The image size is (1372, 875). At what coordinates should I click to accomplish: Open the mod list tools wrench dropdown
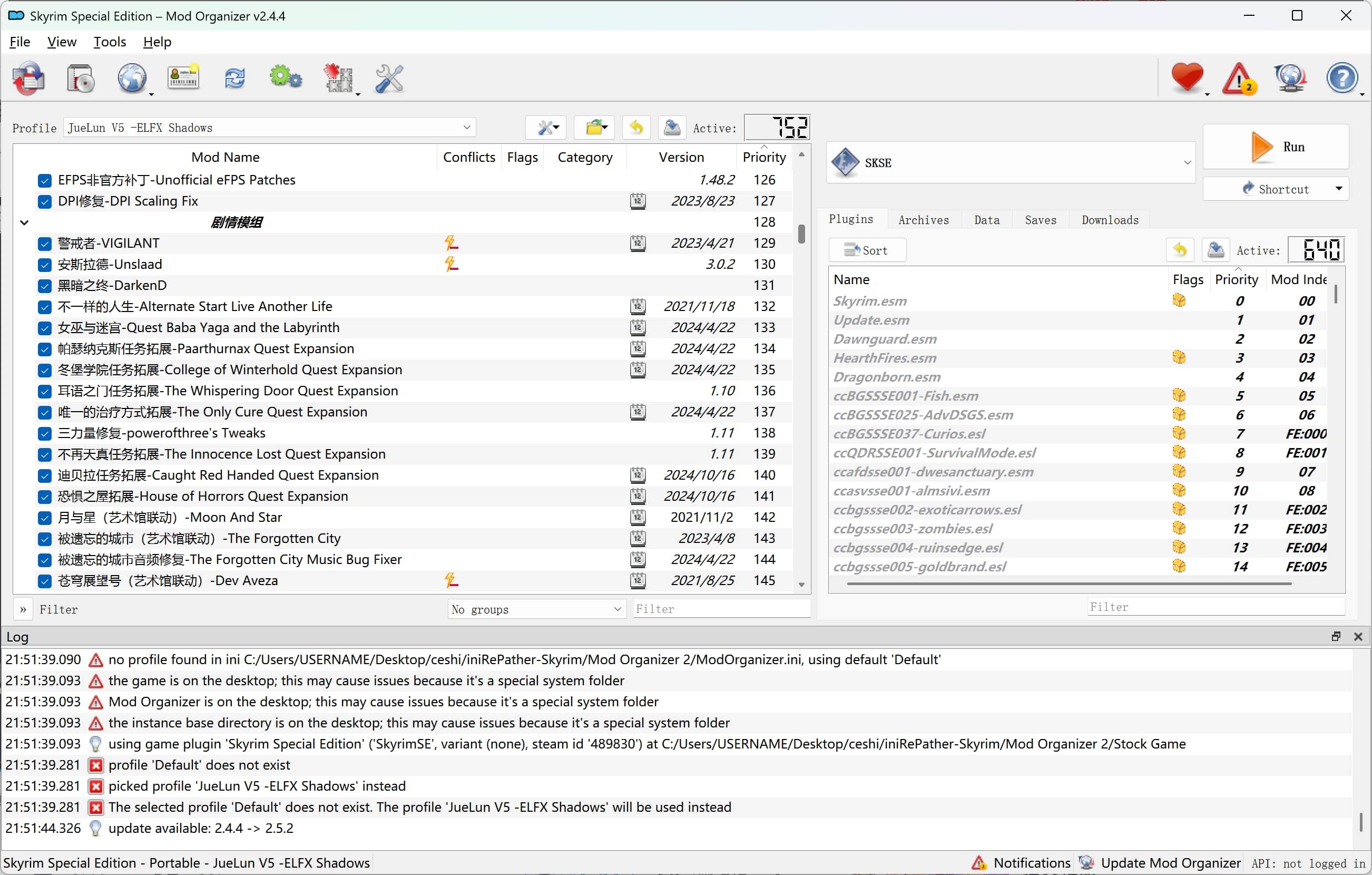click(546, 127)
